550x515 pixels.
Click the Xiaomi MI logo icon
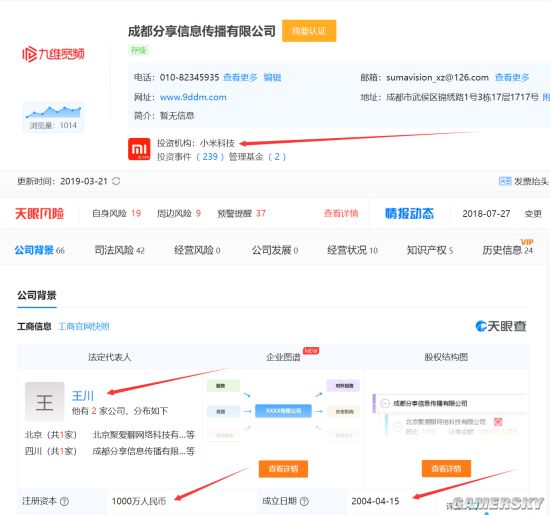pyautogui.click(x=139, y=149)
